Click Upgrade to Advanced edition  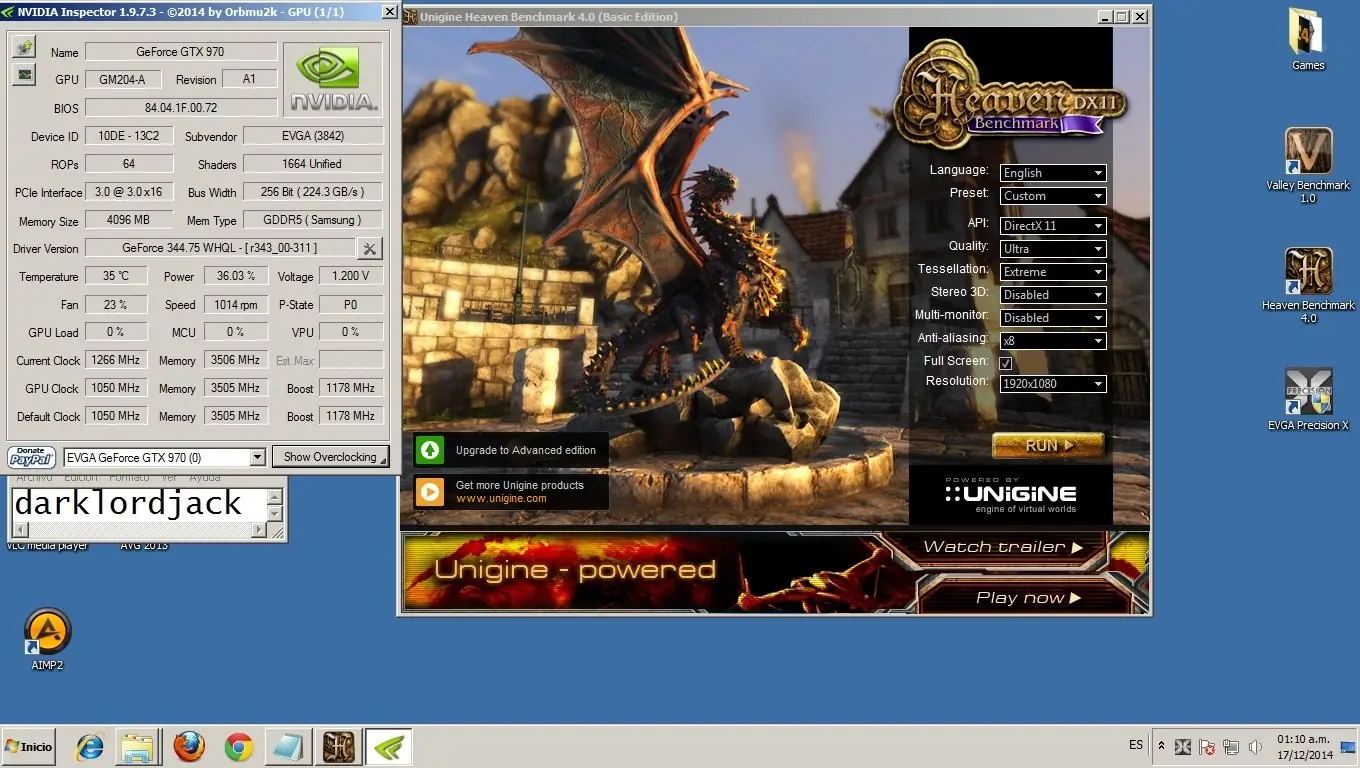tap(526, 450)
